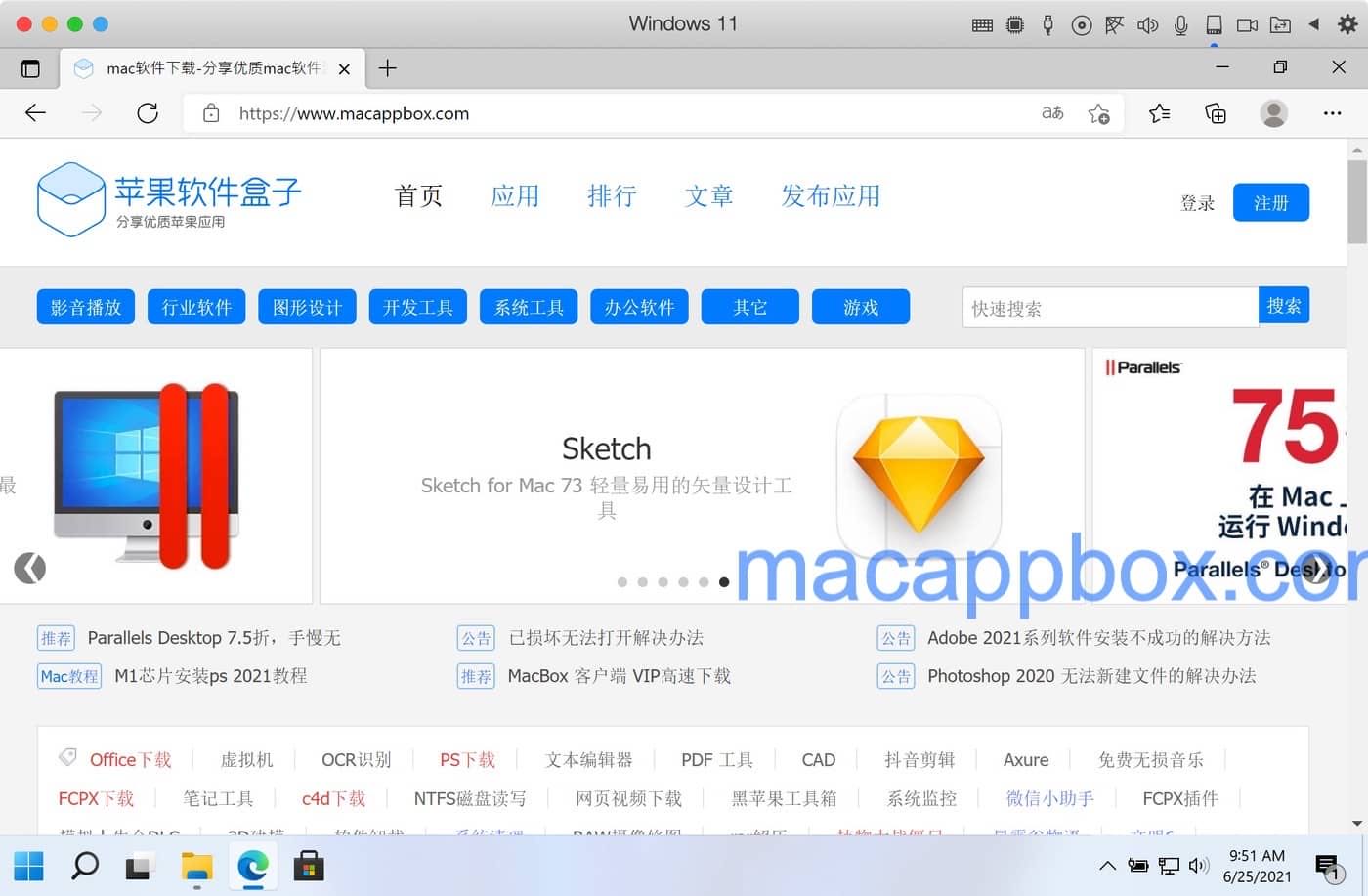Select the 图形设计 category
The width and height of the screenshot is (1368, 896).
point(307,307)
